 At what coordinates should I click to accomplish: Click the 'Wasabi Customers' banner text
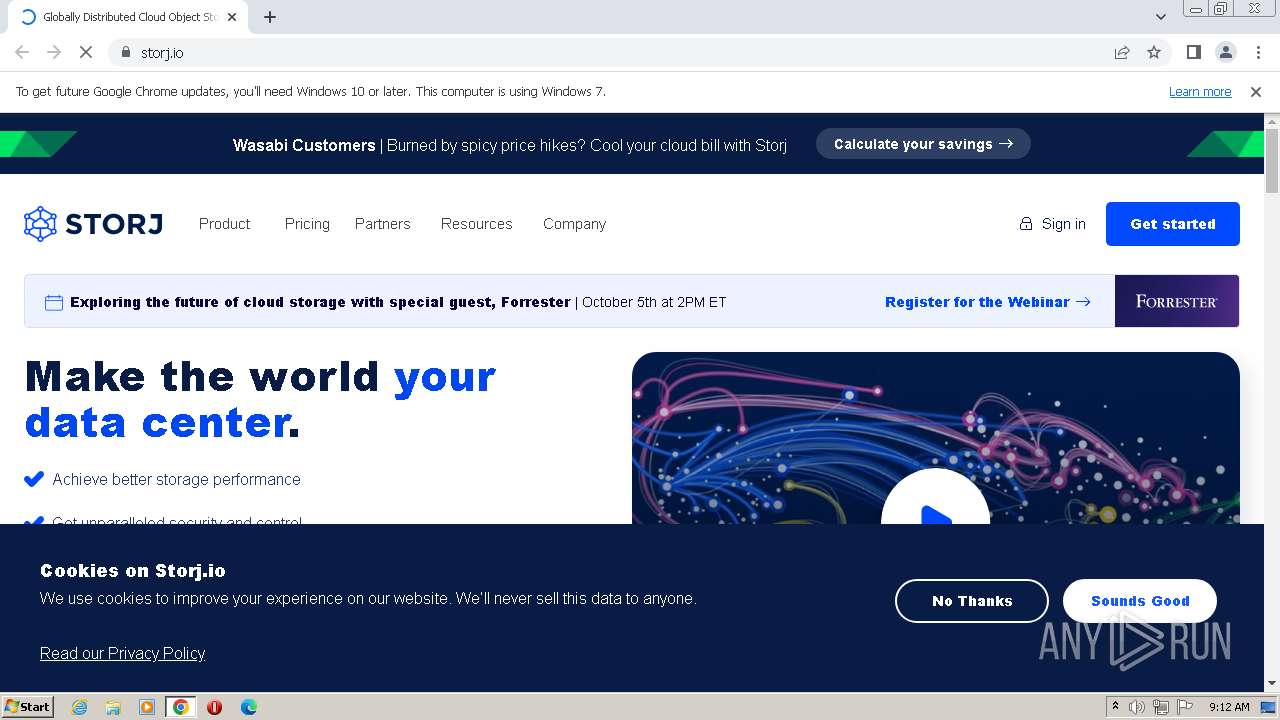304,145
